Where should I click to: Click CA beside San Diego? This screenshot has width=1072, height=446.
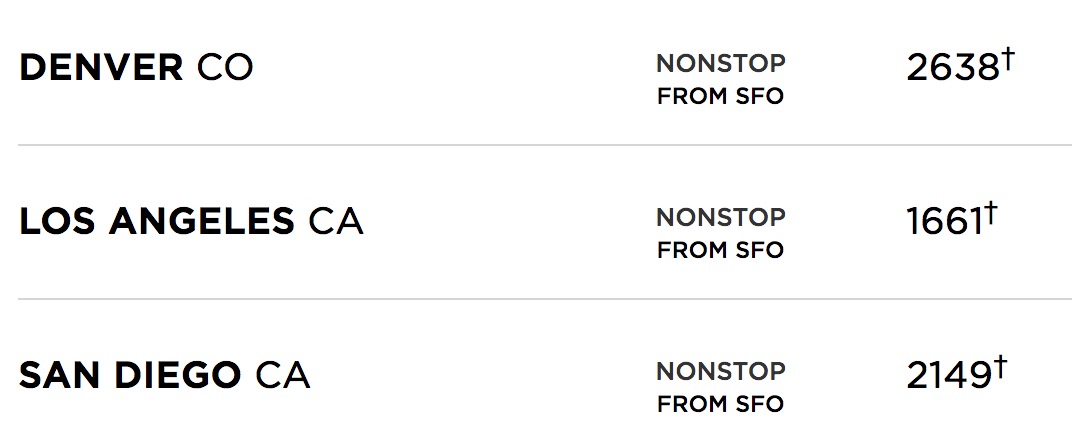pos(282,376)
